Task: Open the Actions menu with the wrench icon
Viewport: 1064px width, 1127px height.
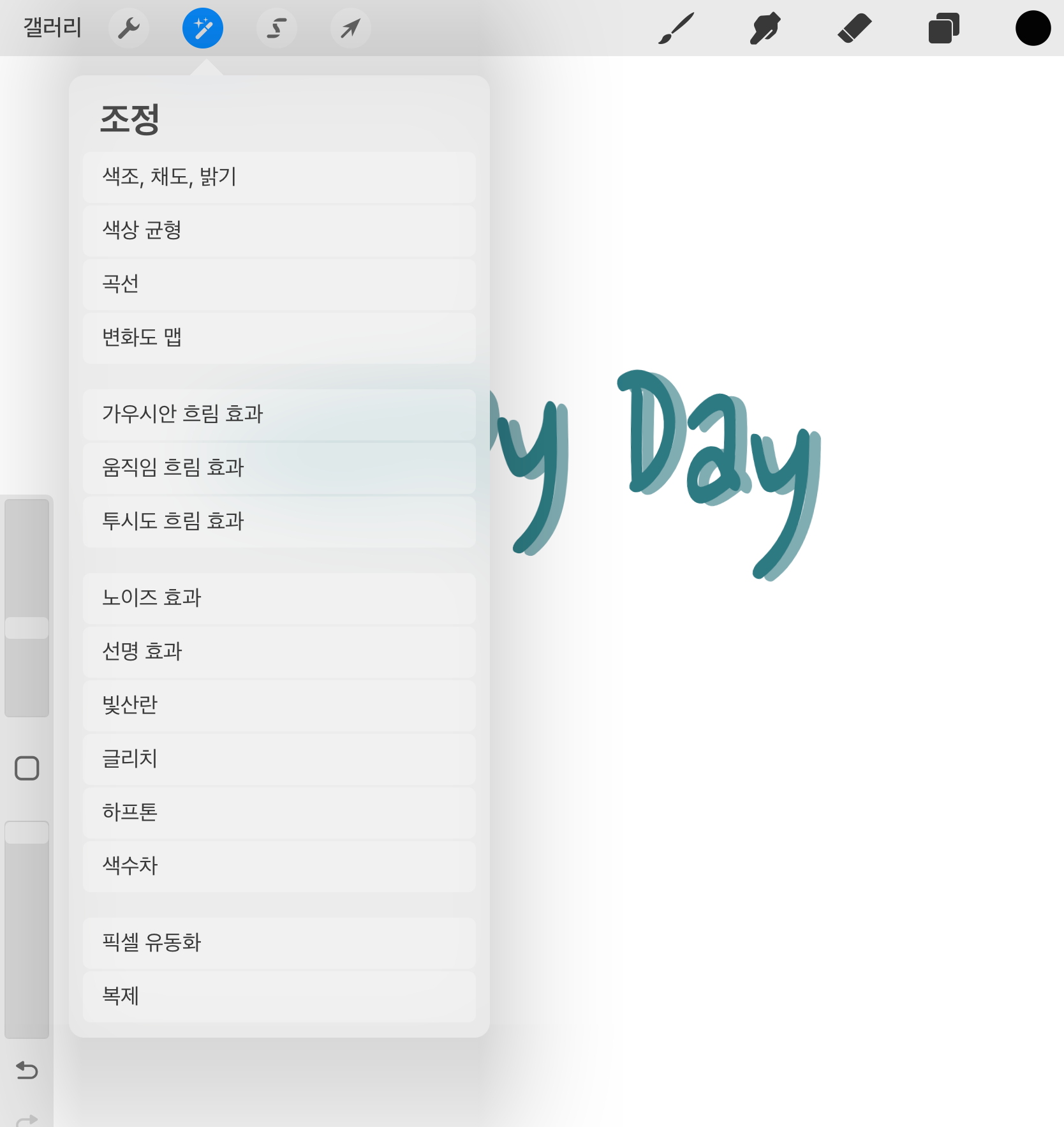Action: point(129,27)
